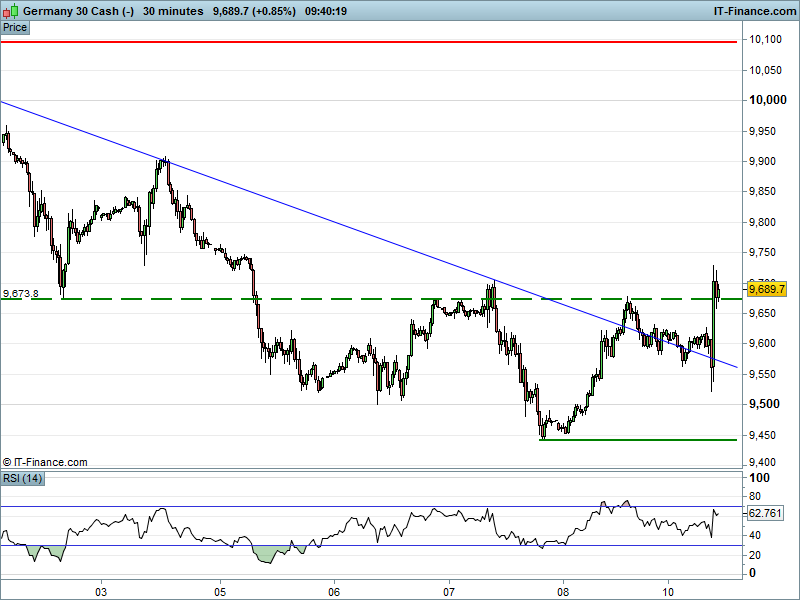Select the green dashed 9,673.8 level line
This screenshot has height=600, width=800.
pyautogui.click(x=371, y=299)
